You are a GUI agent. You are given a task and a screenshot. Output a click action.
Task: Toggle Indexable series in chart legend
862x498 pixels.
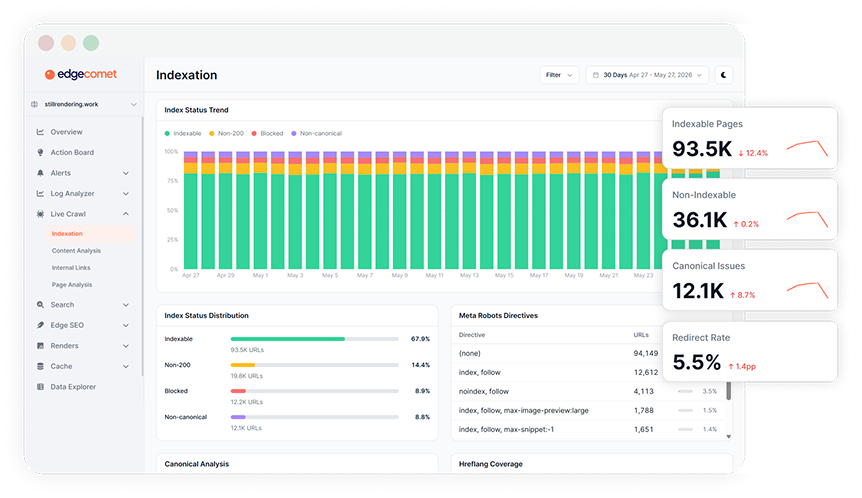[x=183, y=134]
